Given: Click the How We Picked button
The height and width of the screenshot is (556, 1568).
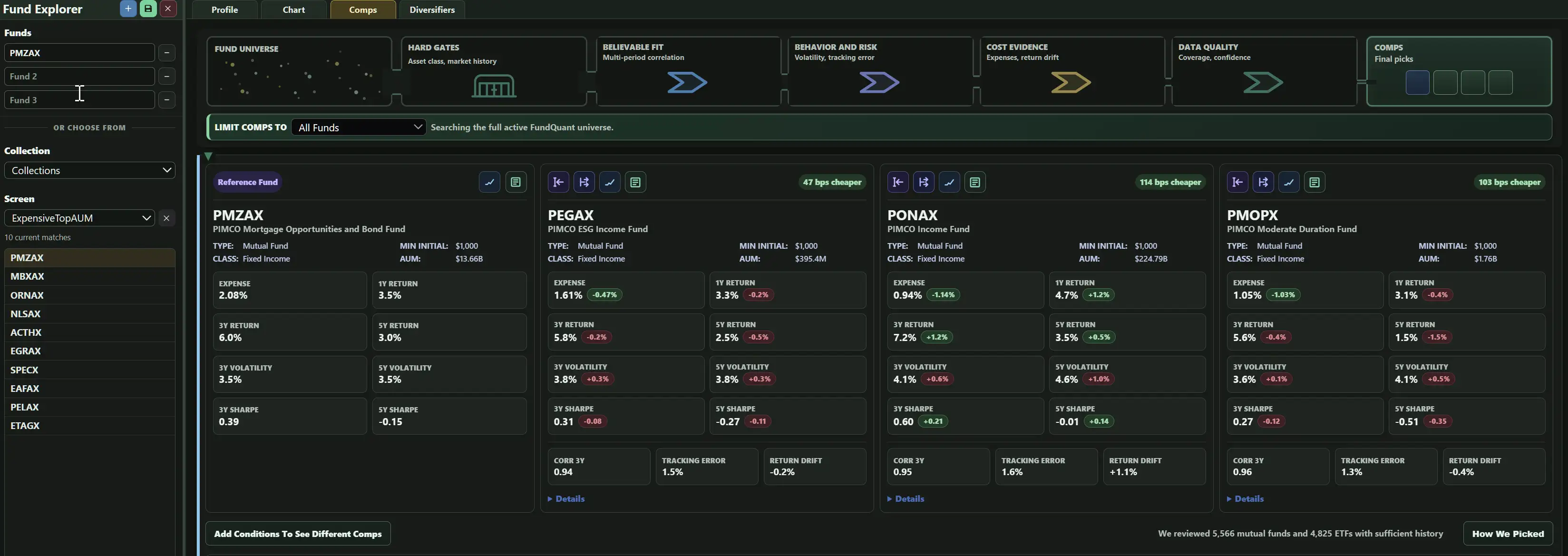Looking at the screenshot, I should pos(1508,534).
